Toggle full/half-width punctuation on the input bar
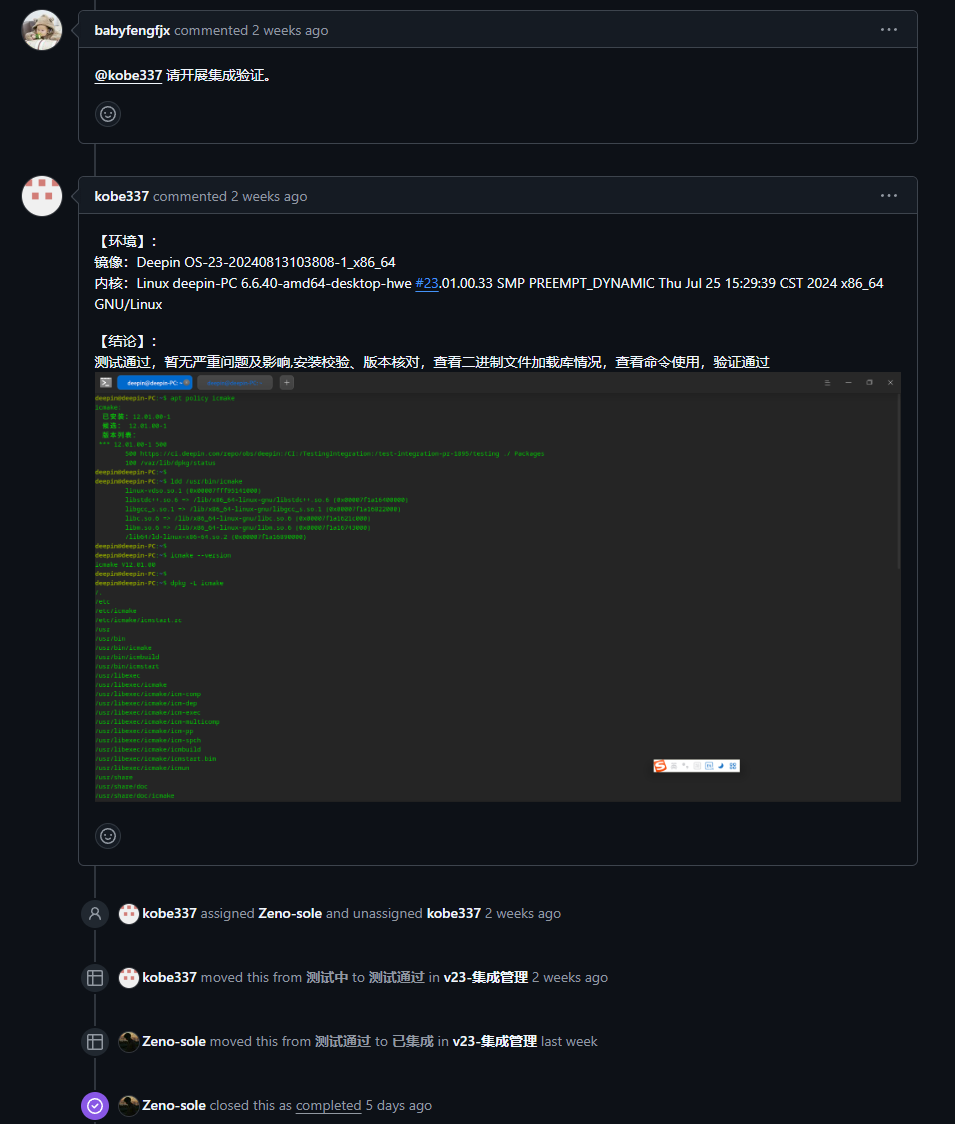This screenshot has width=955, height=1124. tap(686, 765)
